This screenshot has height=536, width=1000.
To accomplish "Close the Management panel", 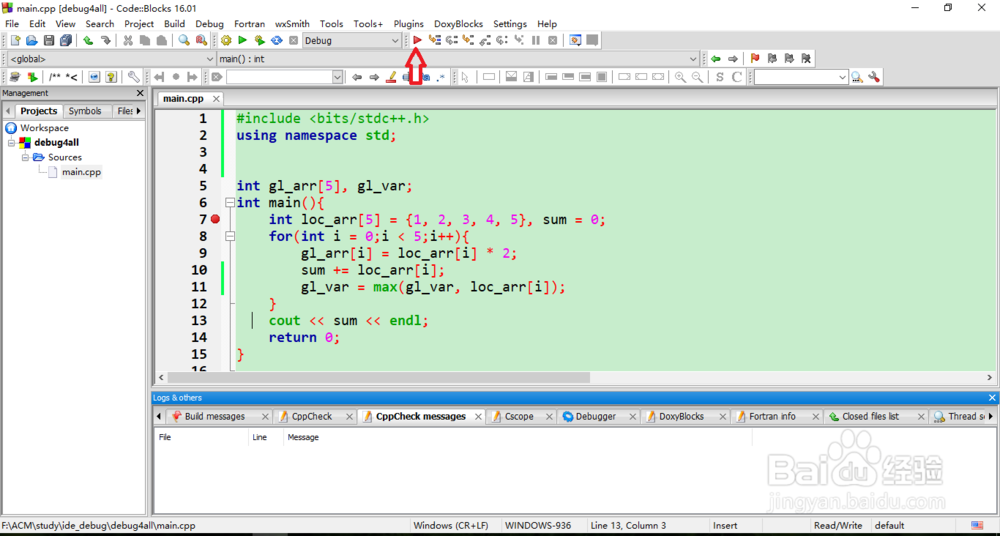I will (140, 93).
